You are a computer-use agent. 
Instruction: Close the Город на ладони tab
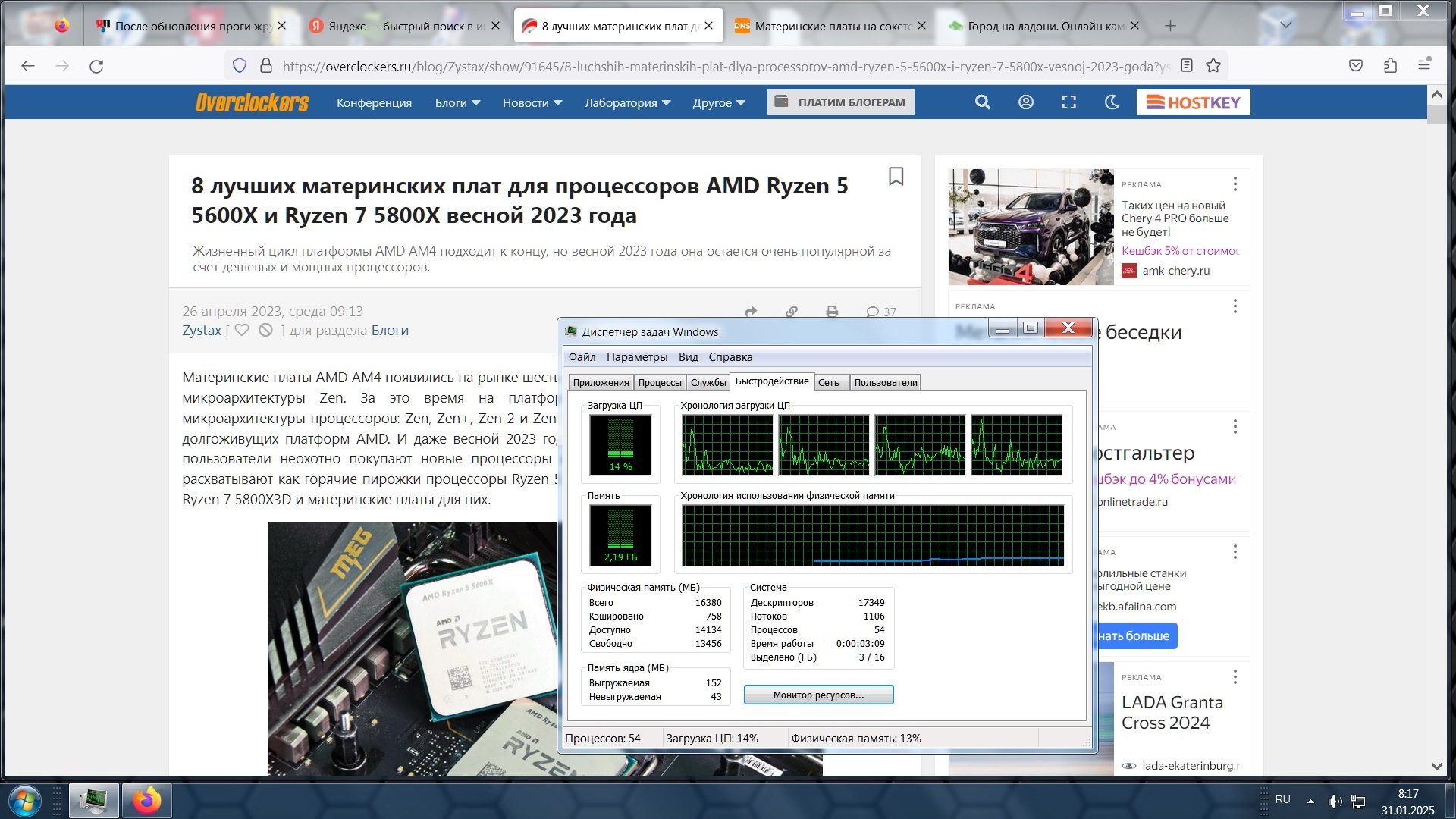(x=1134, y=26)
